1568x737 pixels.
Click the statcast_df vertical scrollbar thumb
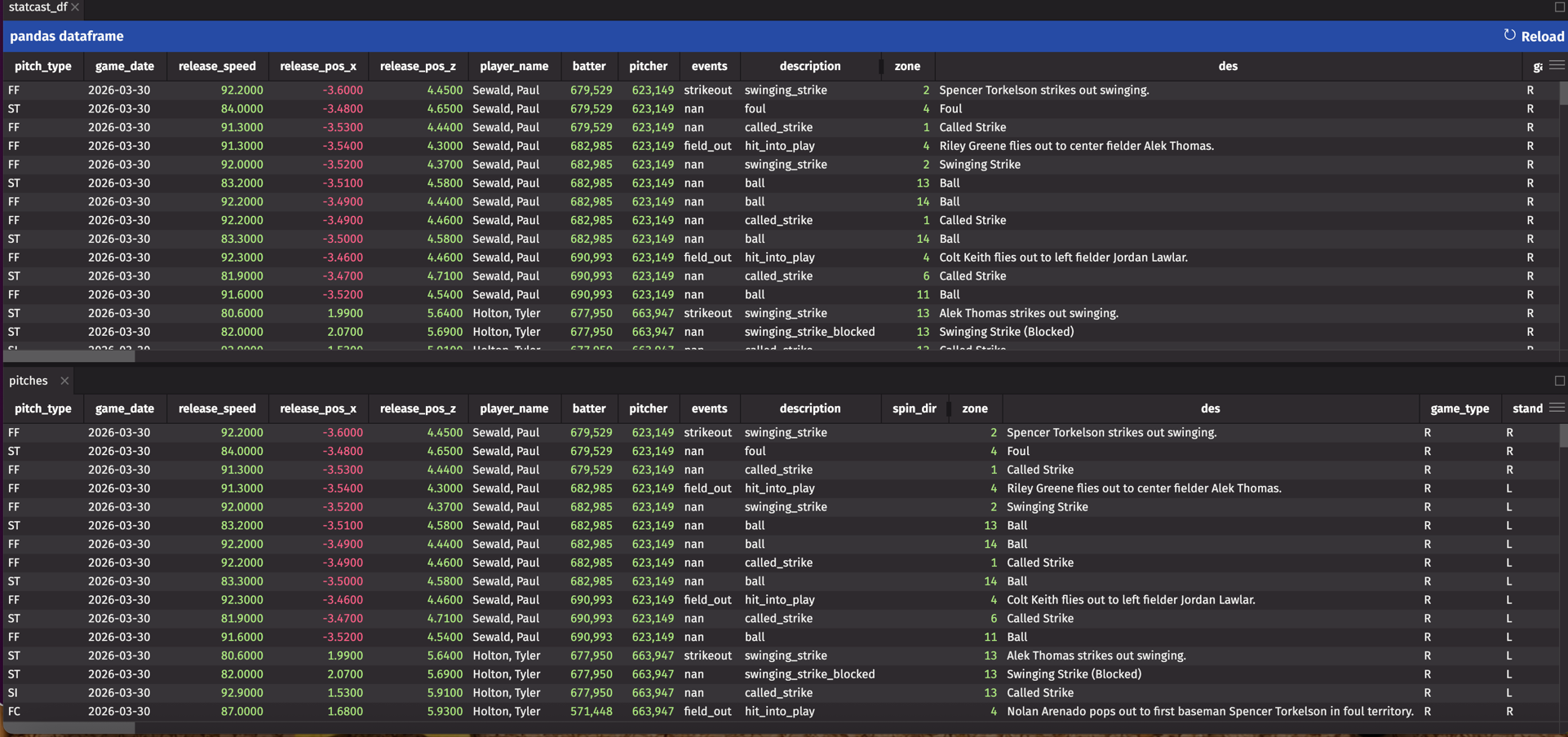click(1562, 94)
